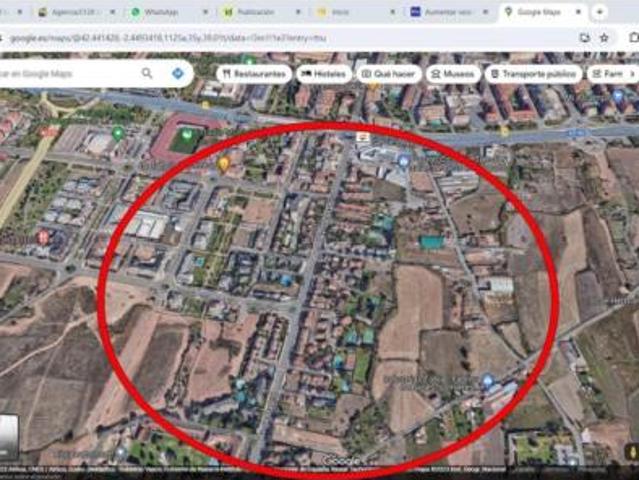Open directions with the blue diamond icon
639x480 pixels.
tap(177, 73)
